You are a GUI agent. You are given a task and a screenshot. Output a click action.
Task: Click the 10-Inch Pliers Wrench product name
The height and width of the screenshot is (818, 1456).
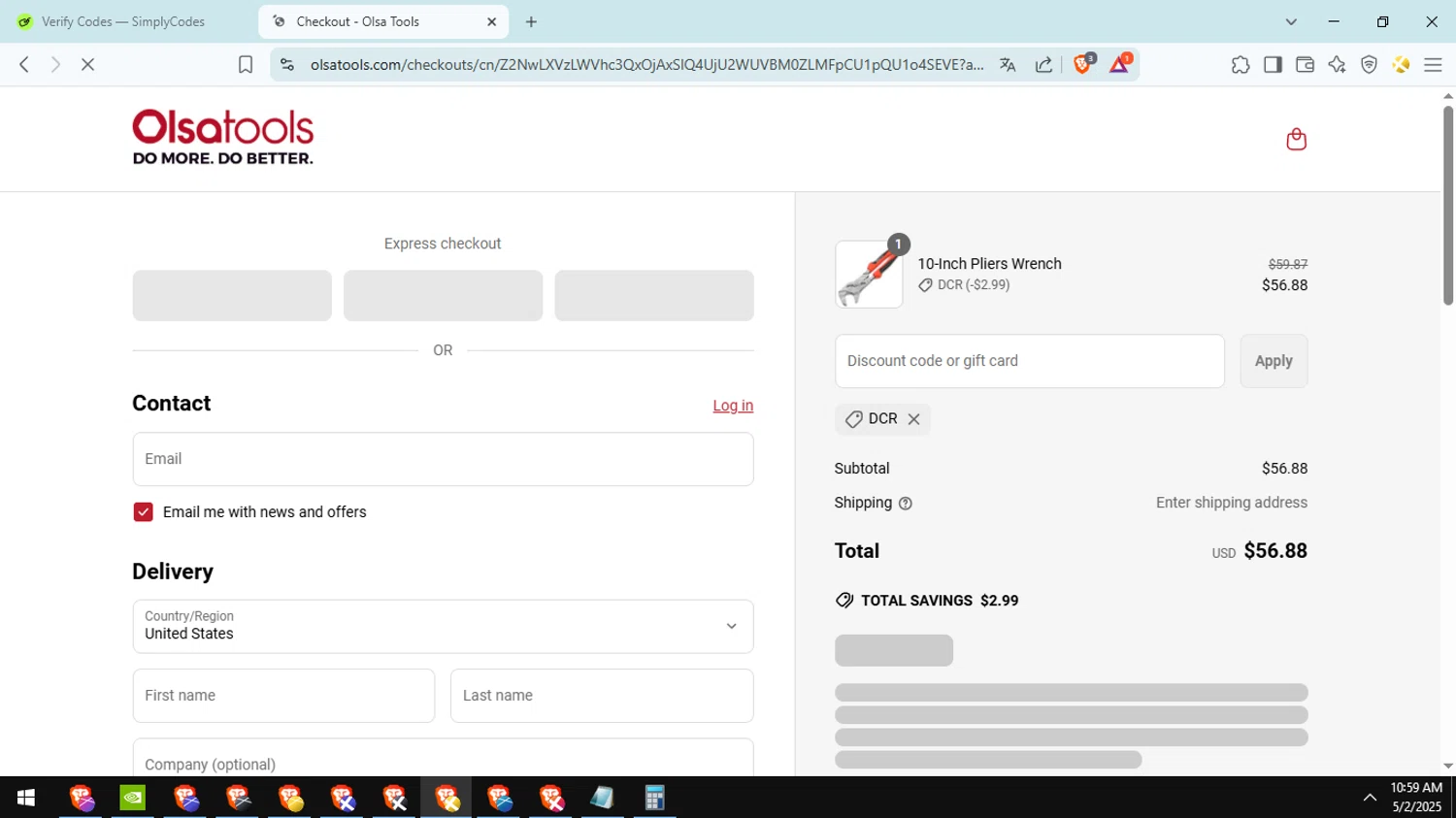tap(989, 264)
